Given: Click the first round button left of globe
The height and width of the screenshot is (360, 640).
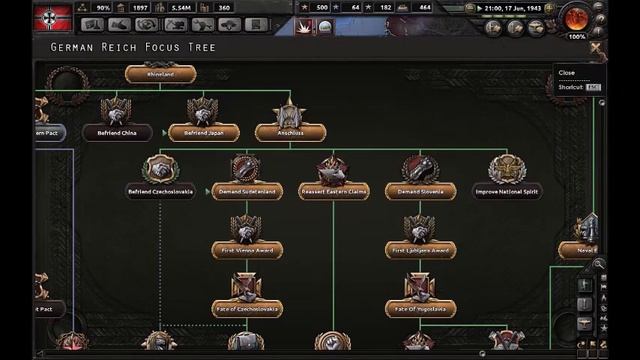Looking at the screenshot, I should [x=493, y=28].
